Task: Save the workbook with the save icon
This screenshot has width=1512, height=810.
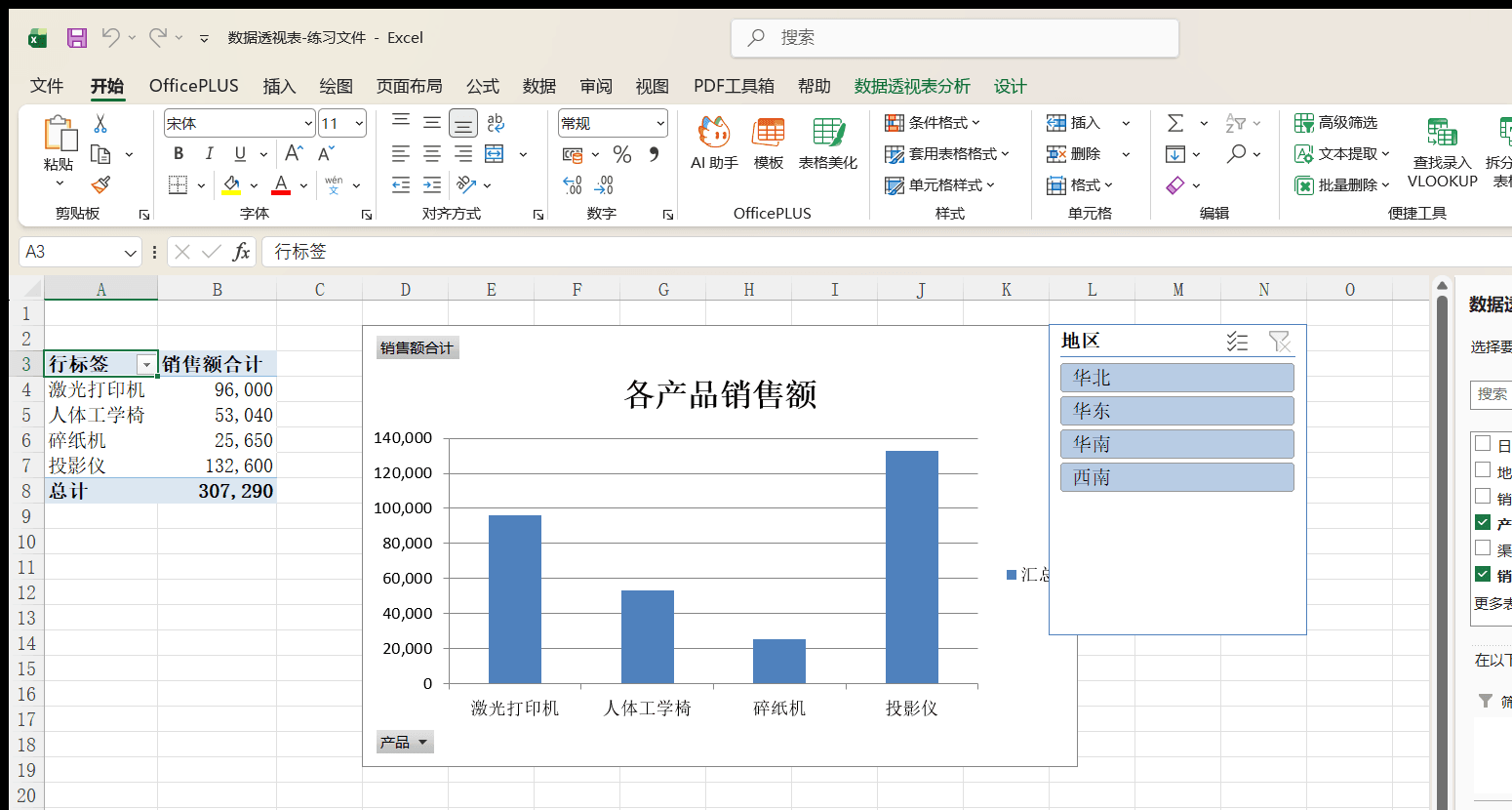Action: tap(77, 38)
